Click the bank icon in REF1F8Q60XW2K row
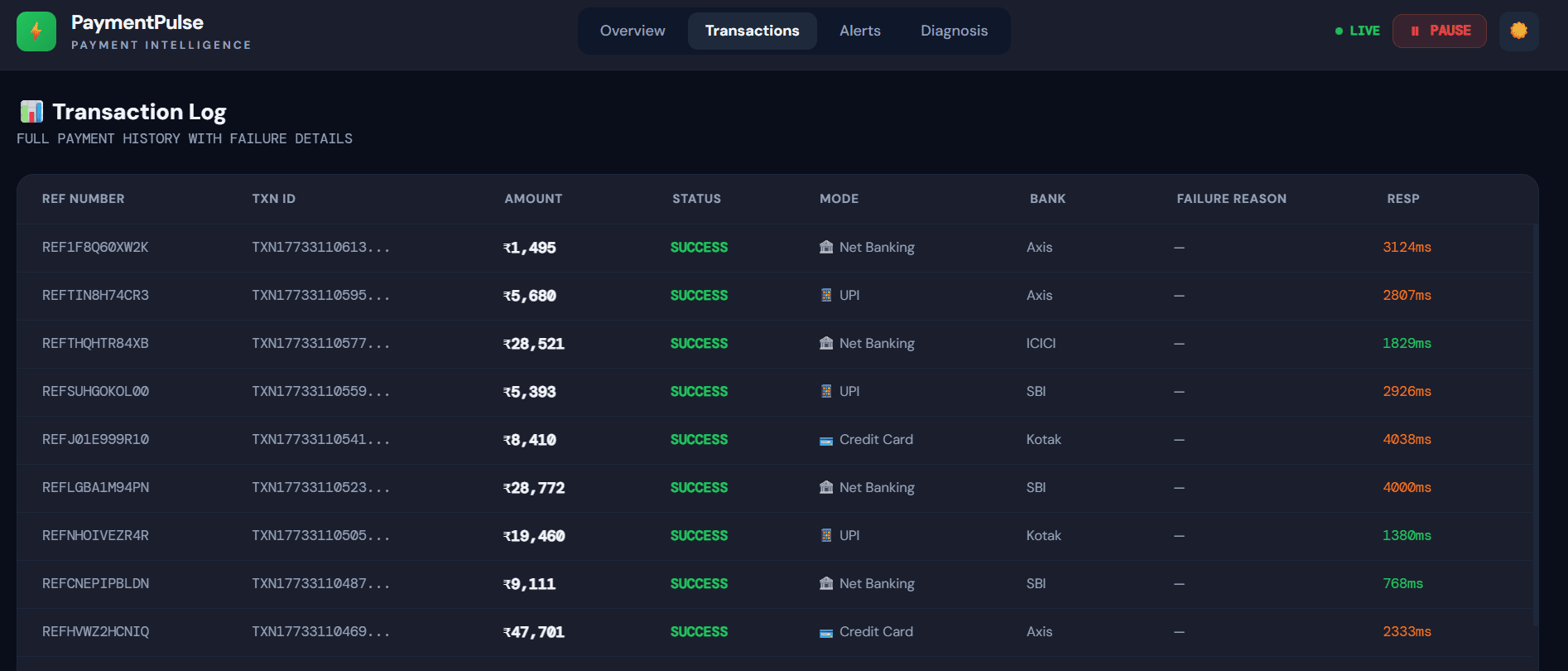 click(x=826, y=247)
